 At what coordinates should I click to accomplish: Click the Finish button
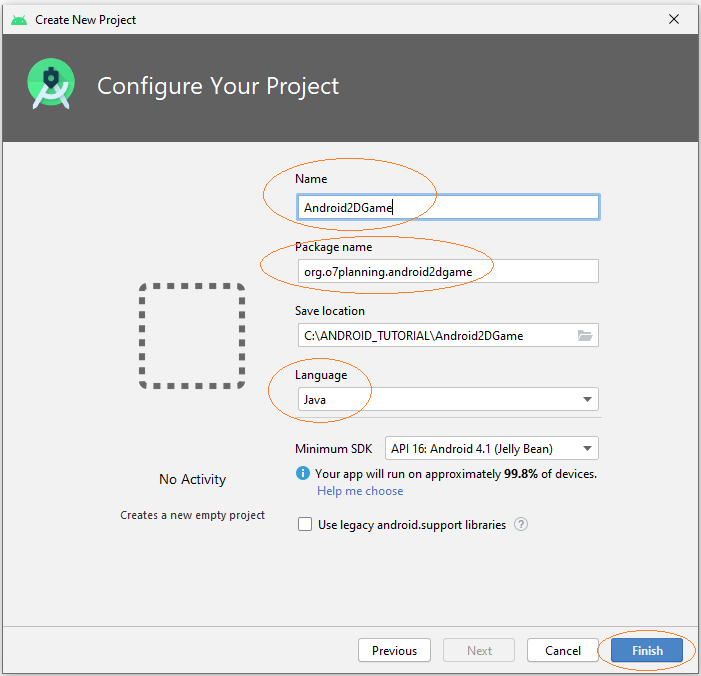tap(647, 651)
